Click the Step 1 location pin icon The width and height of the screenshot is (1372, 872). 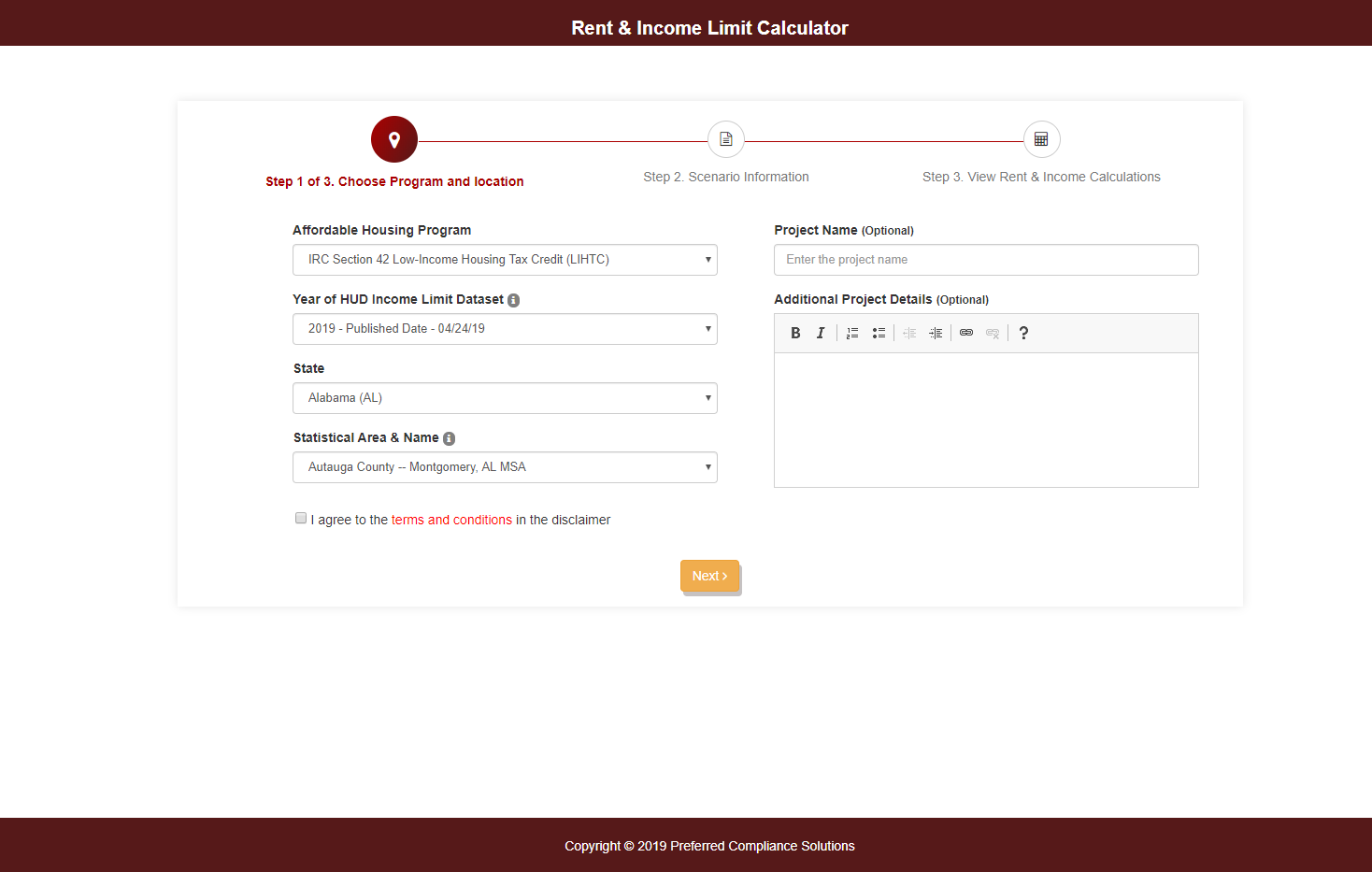tap(394, 139)
